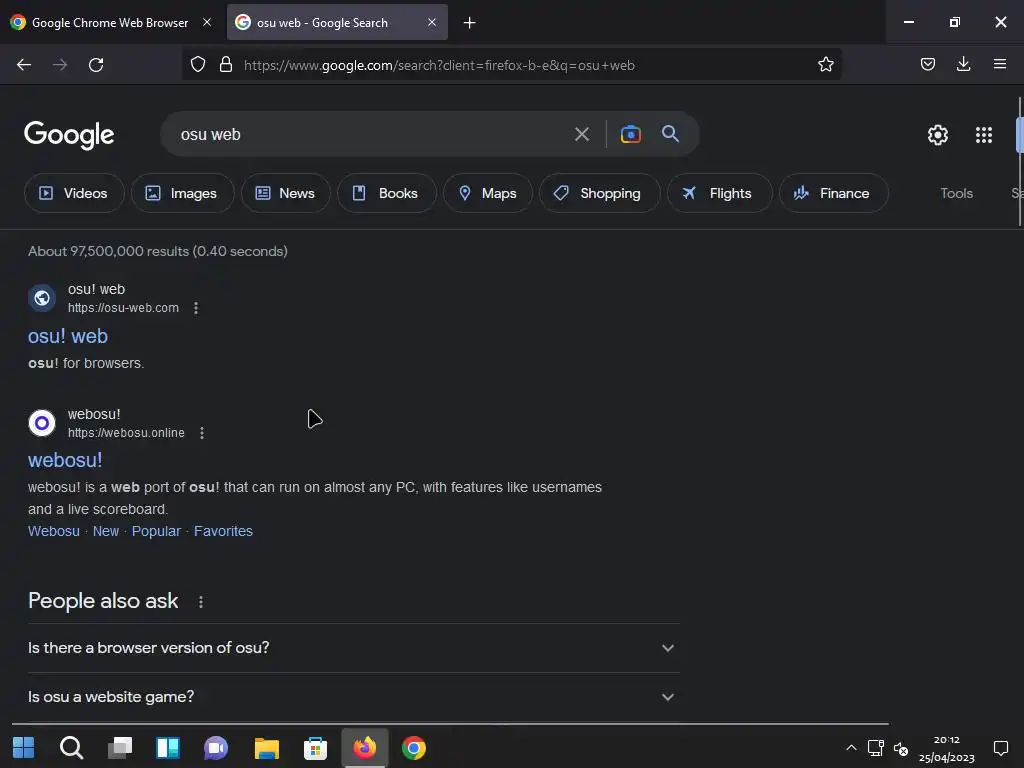This screenshot has width=1024, height=768.
Task: Submit search with magnifying glass icon
Action: pyautogui.click(x=670, y=134)
